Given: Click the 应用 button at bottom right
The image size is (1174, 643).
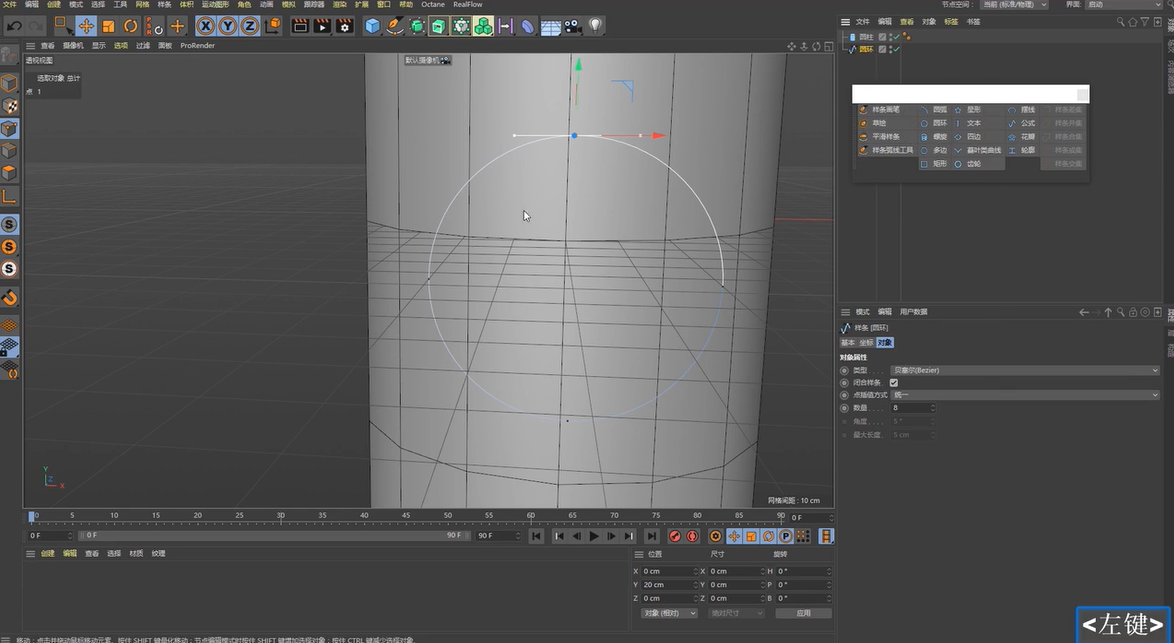Looking at the screenshot, I should click(805, 612).
